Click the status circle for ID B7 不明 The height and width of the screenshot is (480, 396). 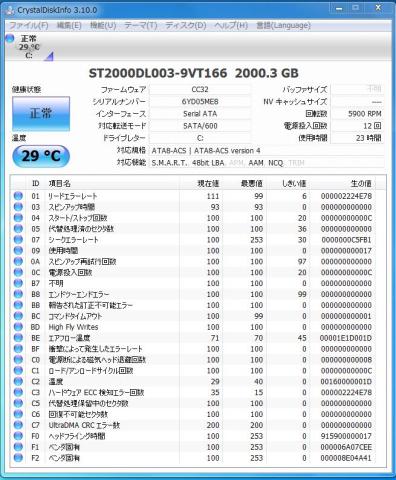[18, 283]
